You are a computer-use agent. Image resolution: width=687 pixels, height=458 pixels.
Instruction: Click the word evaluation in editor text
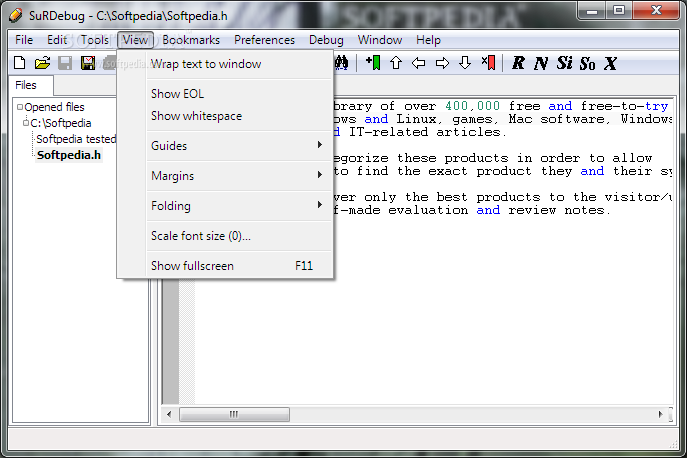click(x=428, y=210)
